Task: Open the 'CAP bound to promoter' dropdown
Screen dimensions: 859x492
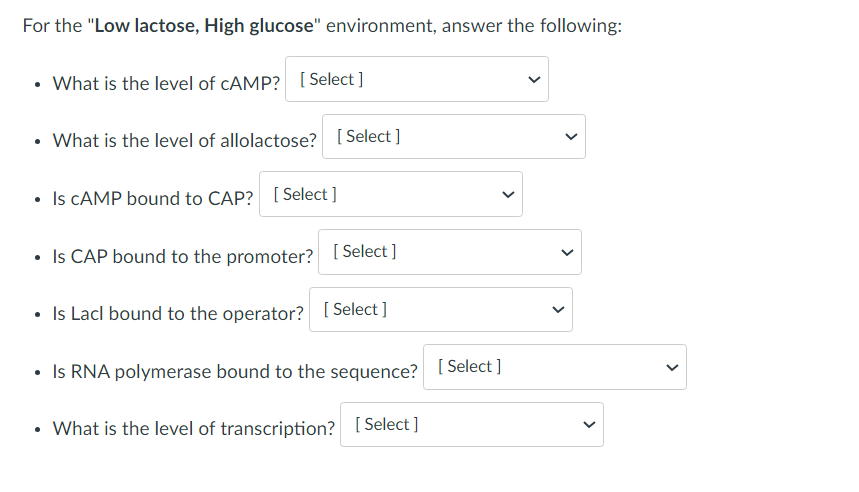Action: pyautogui.click(x=450, y=252)
